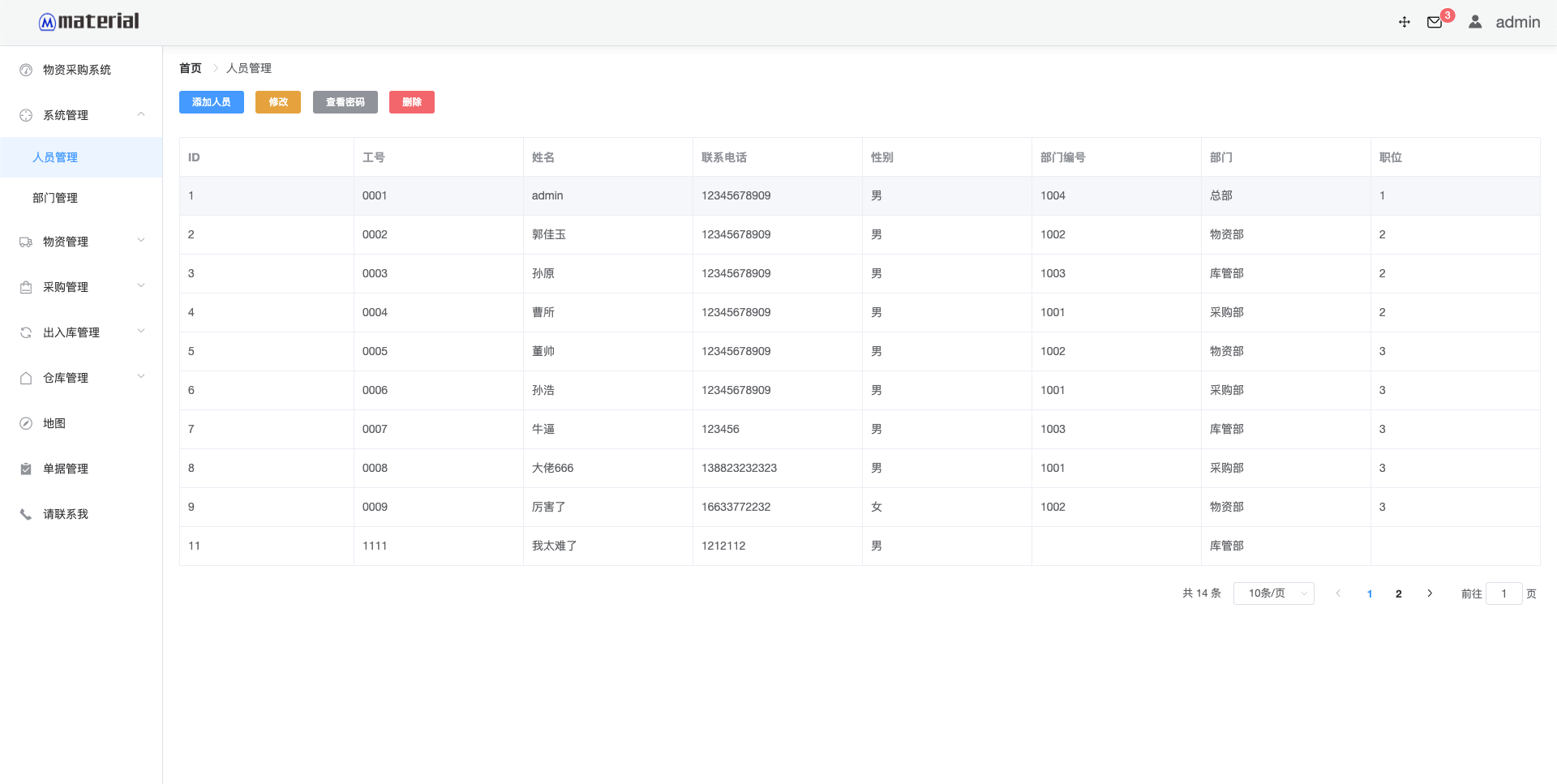Open 物资采购系统 menu item

[x=81, y=70]
